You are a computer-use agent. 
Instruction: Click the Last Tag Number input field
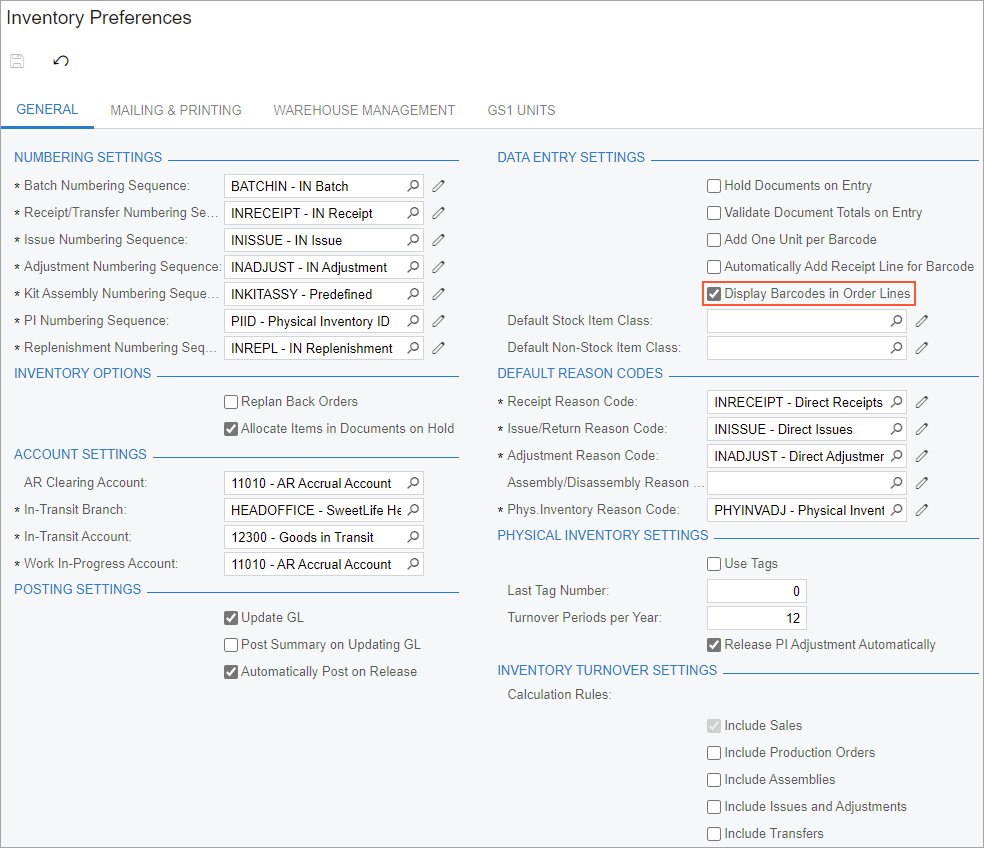tap(756, 591)
